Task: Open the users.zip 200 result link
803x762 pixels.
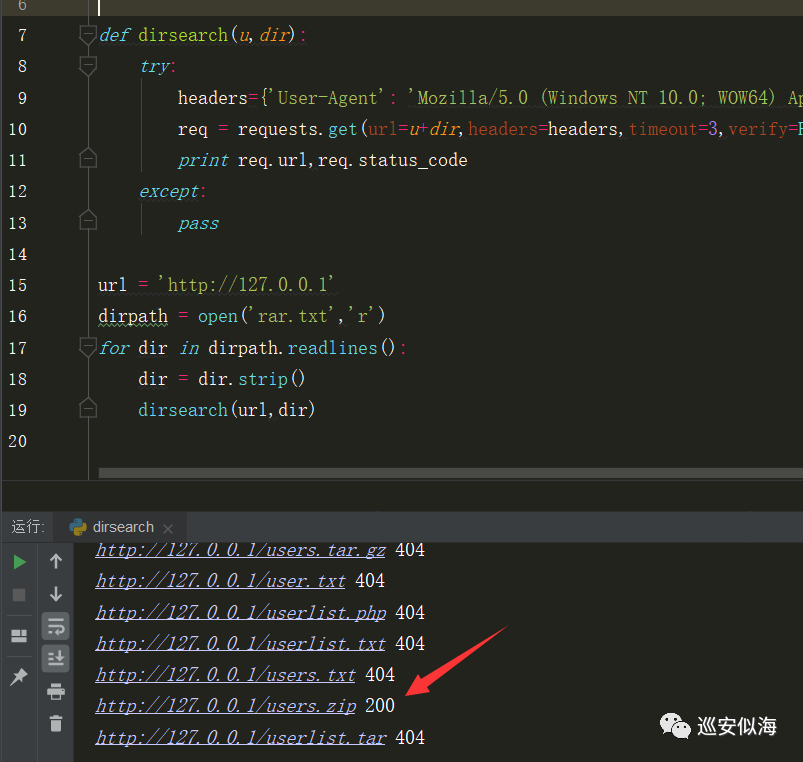Action: pos(226,706)
